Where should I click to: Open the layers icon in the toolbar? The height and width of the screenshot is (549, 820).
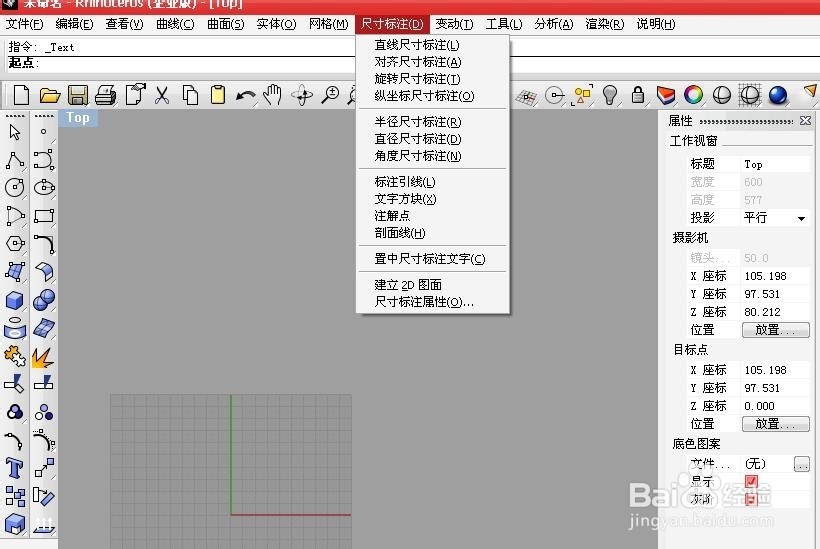coord(666,95)
